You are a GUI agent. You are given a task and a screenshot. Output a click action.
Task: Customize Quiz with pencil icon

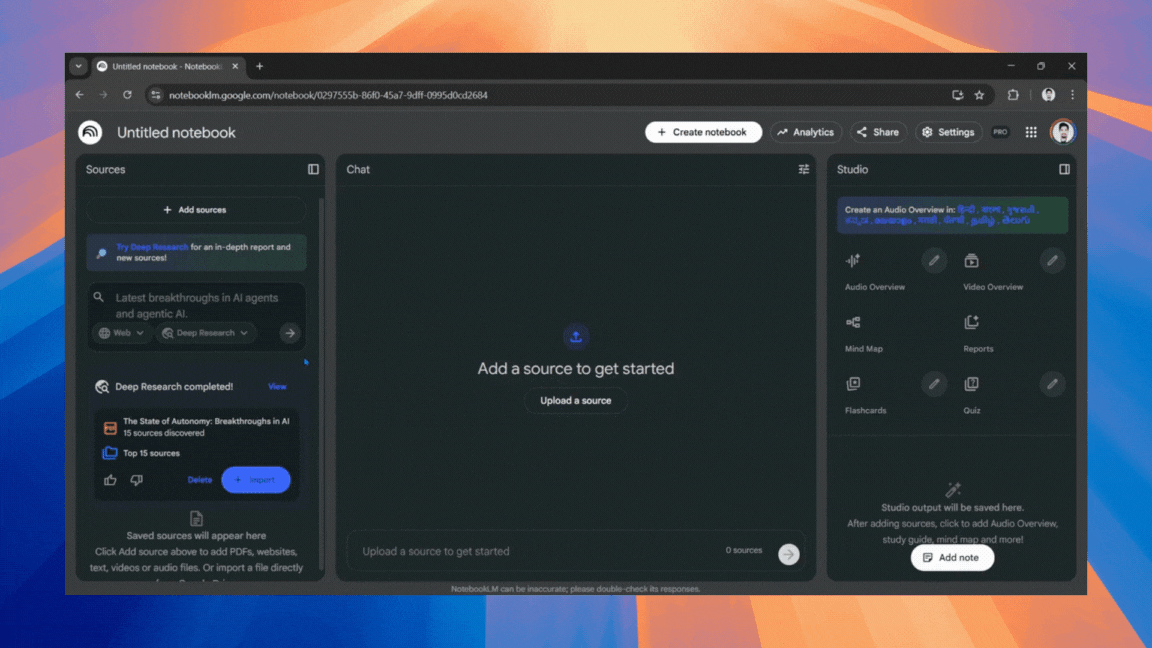1052,384
